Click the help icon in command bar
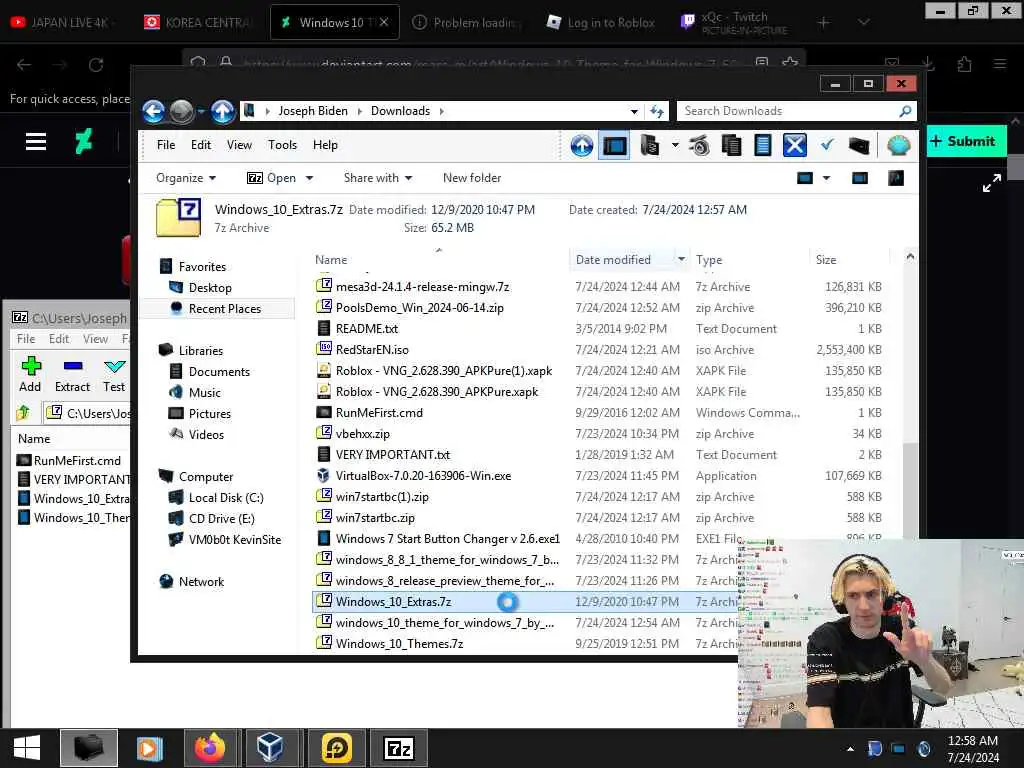Image resolution: width=1024 pixels, height=768 pixels. [895, 178]
